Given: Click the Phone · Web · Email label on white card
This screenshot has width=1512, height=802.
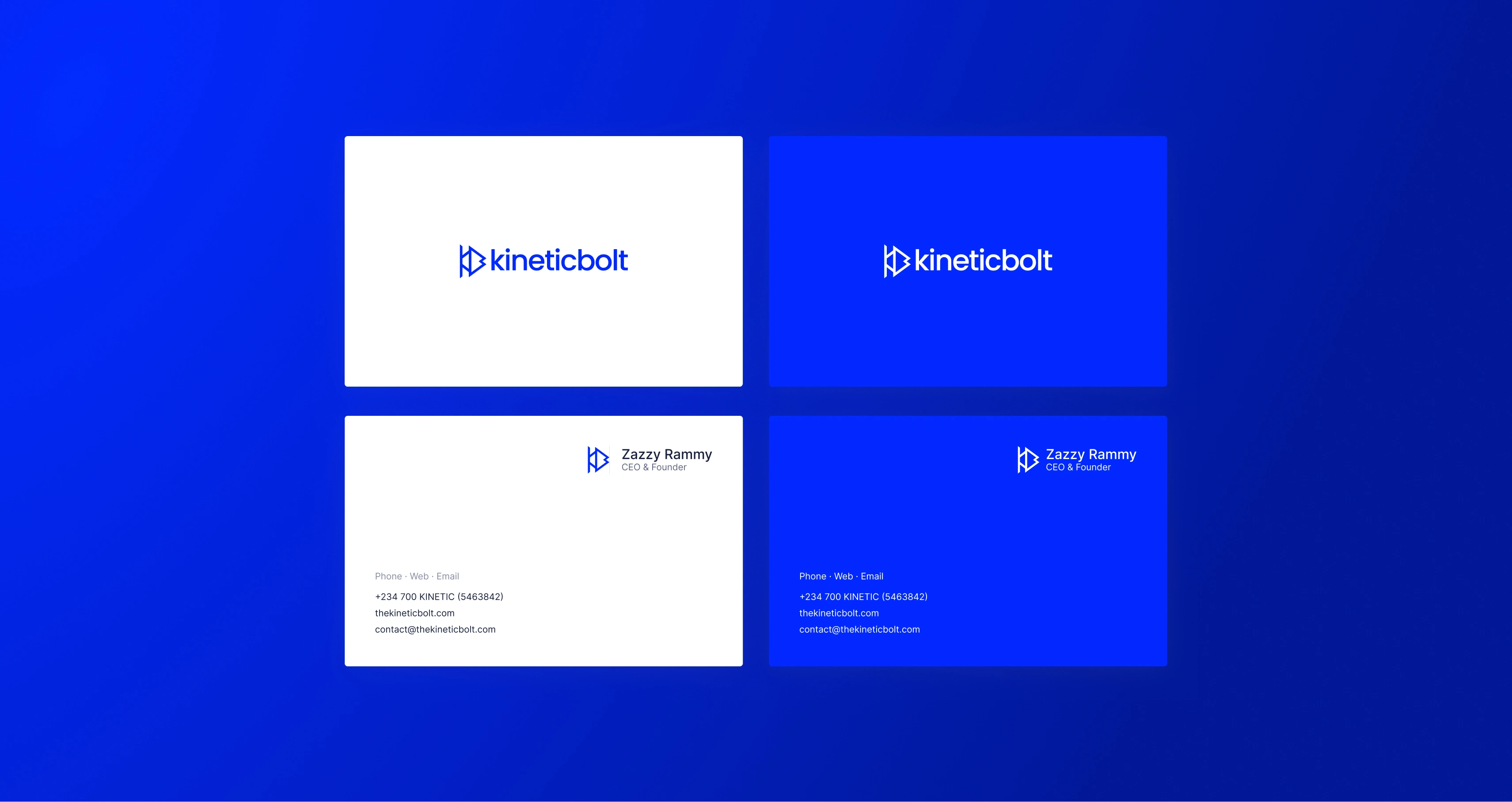Looking at the screenshot, I should (417, 577).
